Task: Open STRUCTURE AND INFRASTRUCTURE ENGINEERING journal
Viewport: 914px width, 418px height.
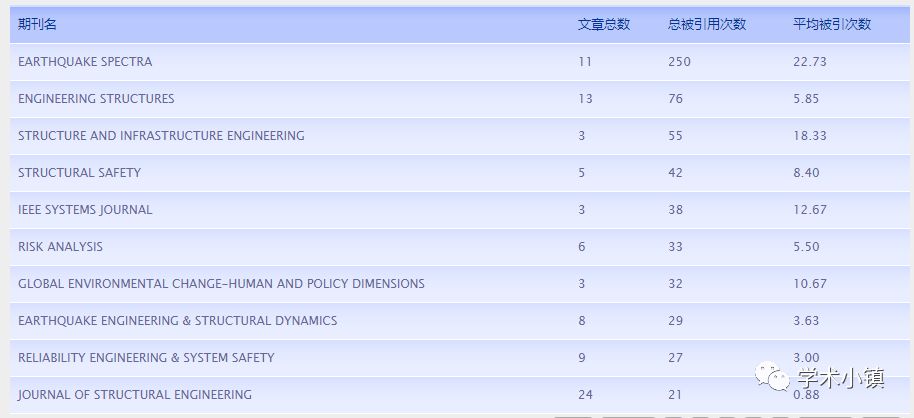Action: pyautogui.click(x=161, y=136)
